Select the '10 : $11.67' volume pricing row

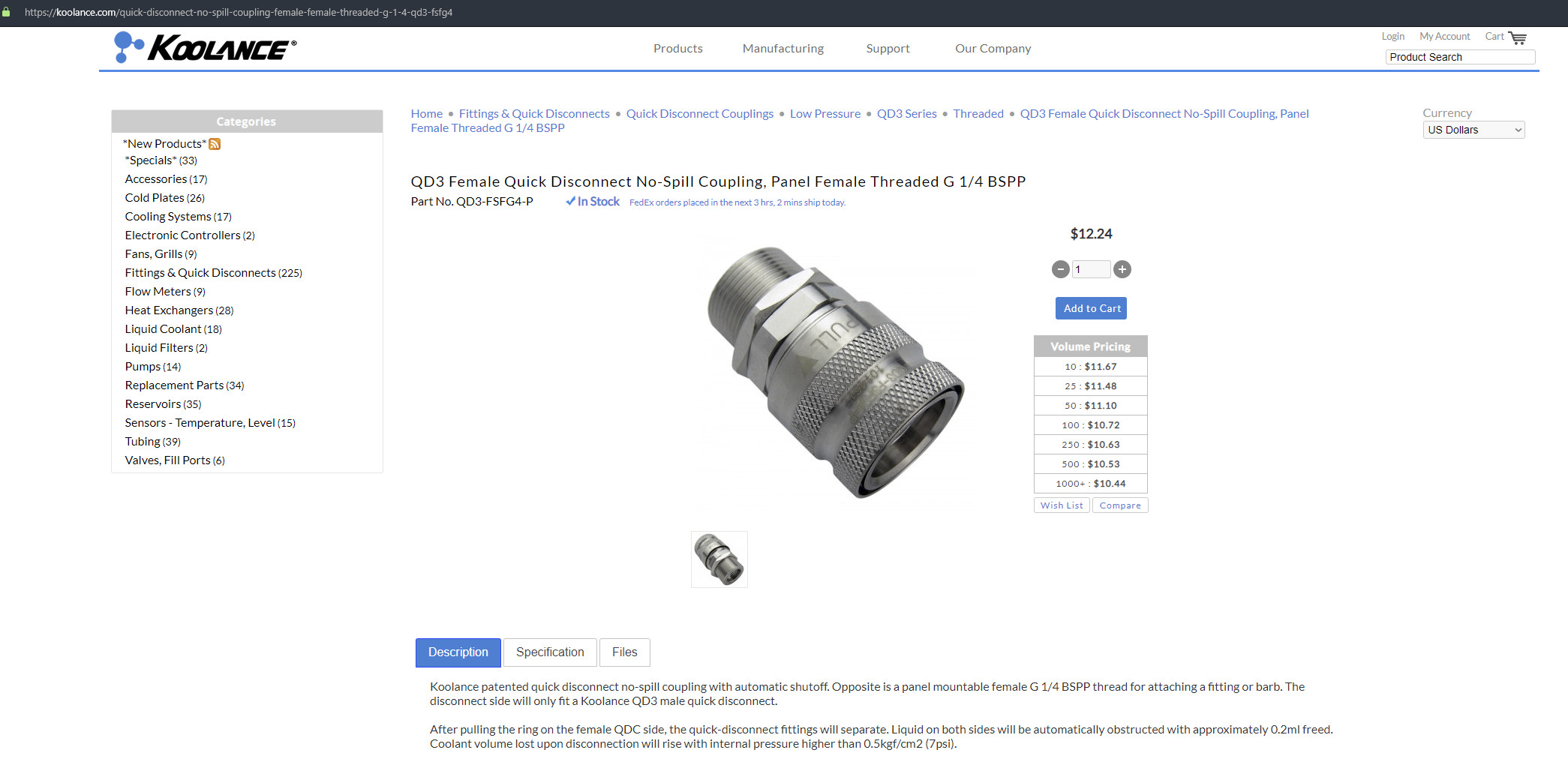pos(1091,367)
